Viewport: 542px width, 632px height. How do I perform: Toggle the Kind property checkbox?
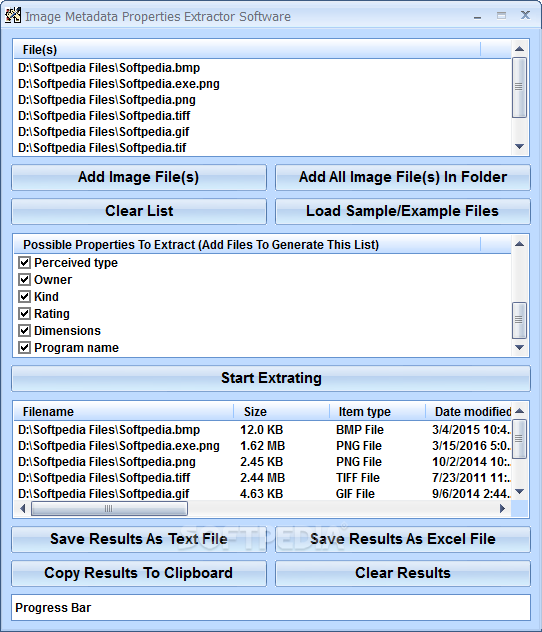point(25,297)
